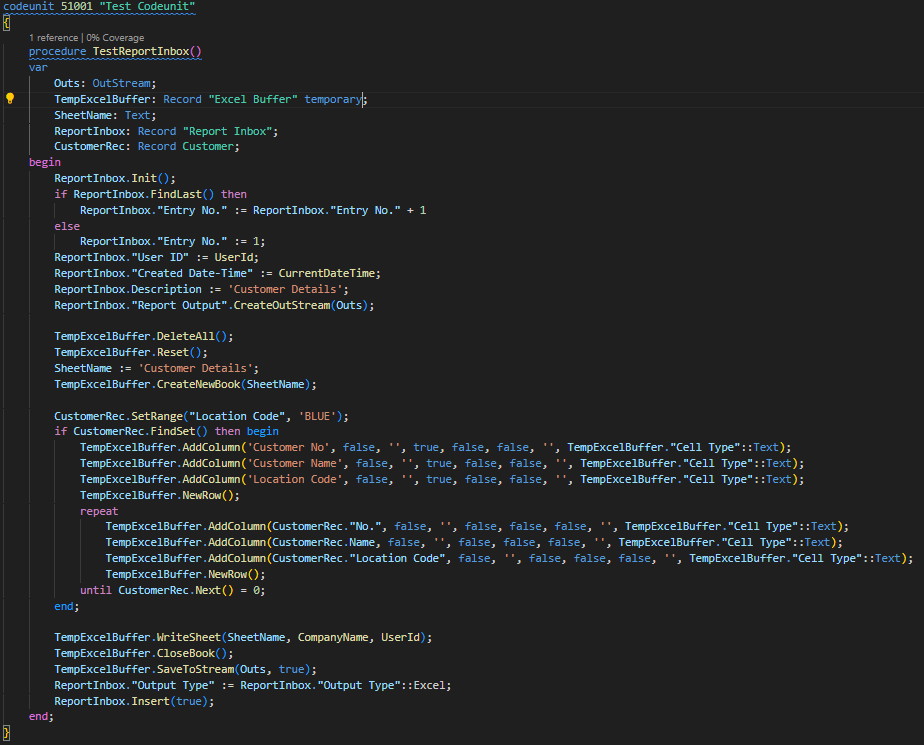924x745 pixels.
Task: Click the "0% Coverage" code lens link
Action: pos(116,37)
